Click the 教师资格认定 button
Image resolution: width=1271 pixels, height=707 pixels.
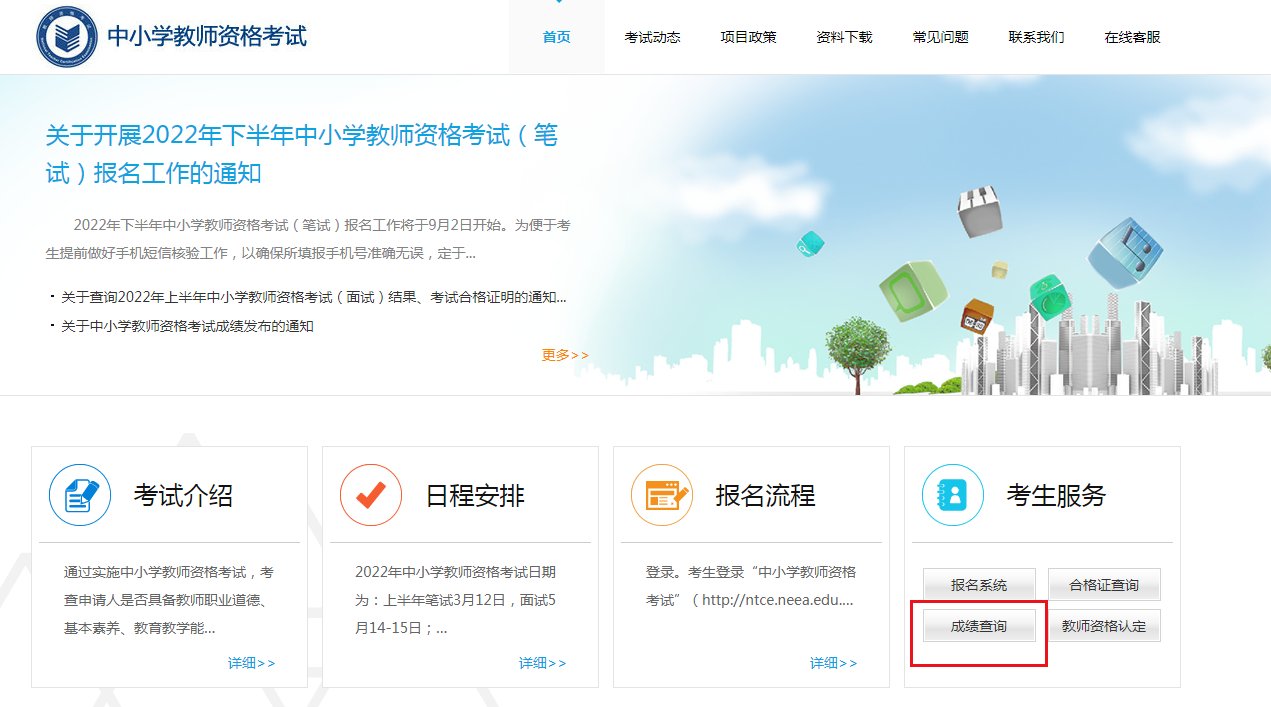coord(1104,626)
